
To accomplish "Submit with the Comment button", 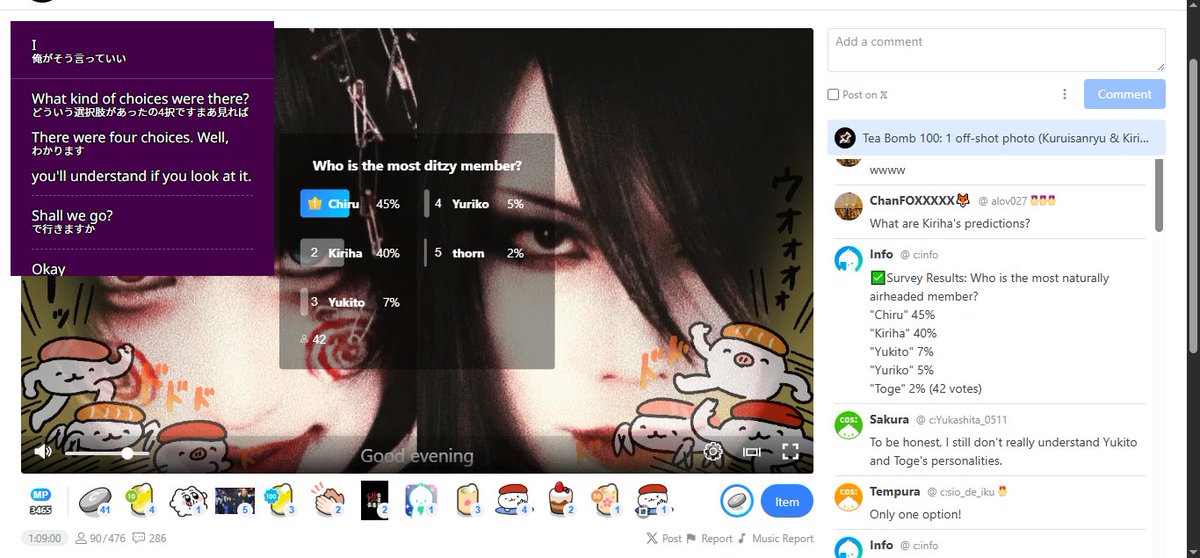I will pyautogui.click(x=1125, y=94).
